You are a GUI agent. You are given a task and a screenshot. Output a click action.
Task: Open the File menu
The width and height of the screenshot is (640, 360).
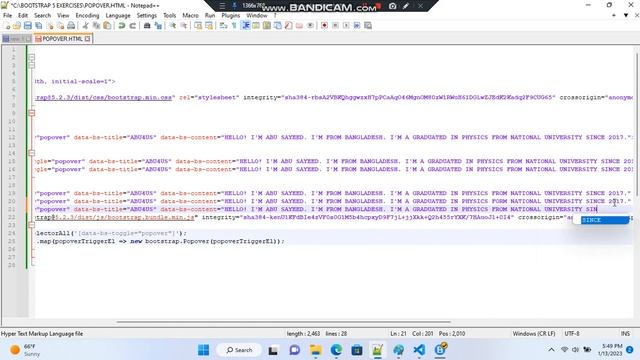(x=7, y=16)
